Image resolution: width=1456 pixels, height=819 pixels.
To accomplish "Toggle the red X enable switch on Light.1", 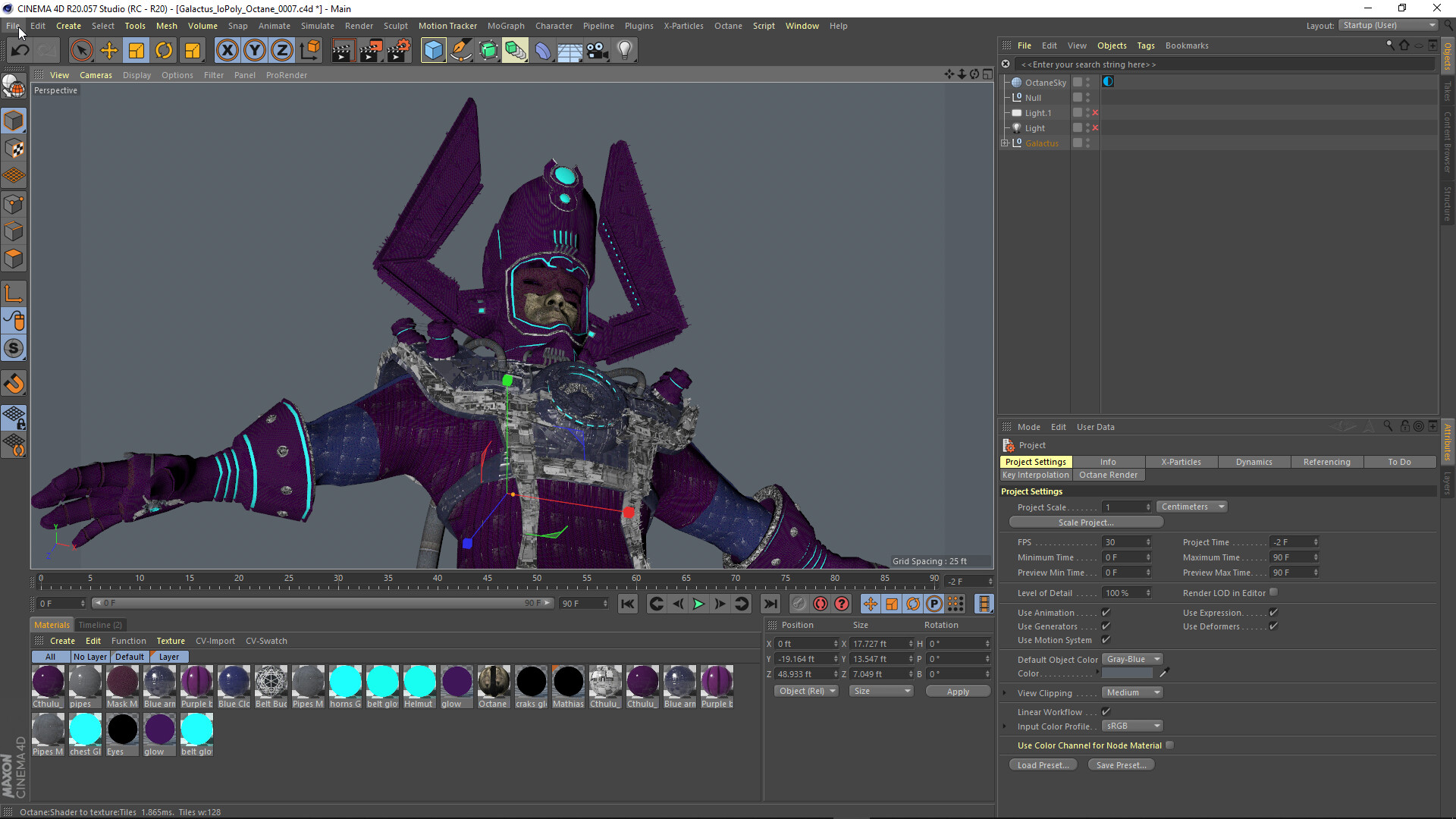I will [x=1095, y=112].
